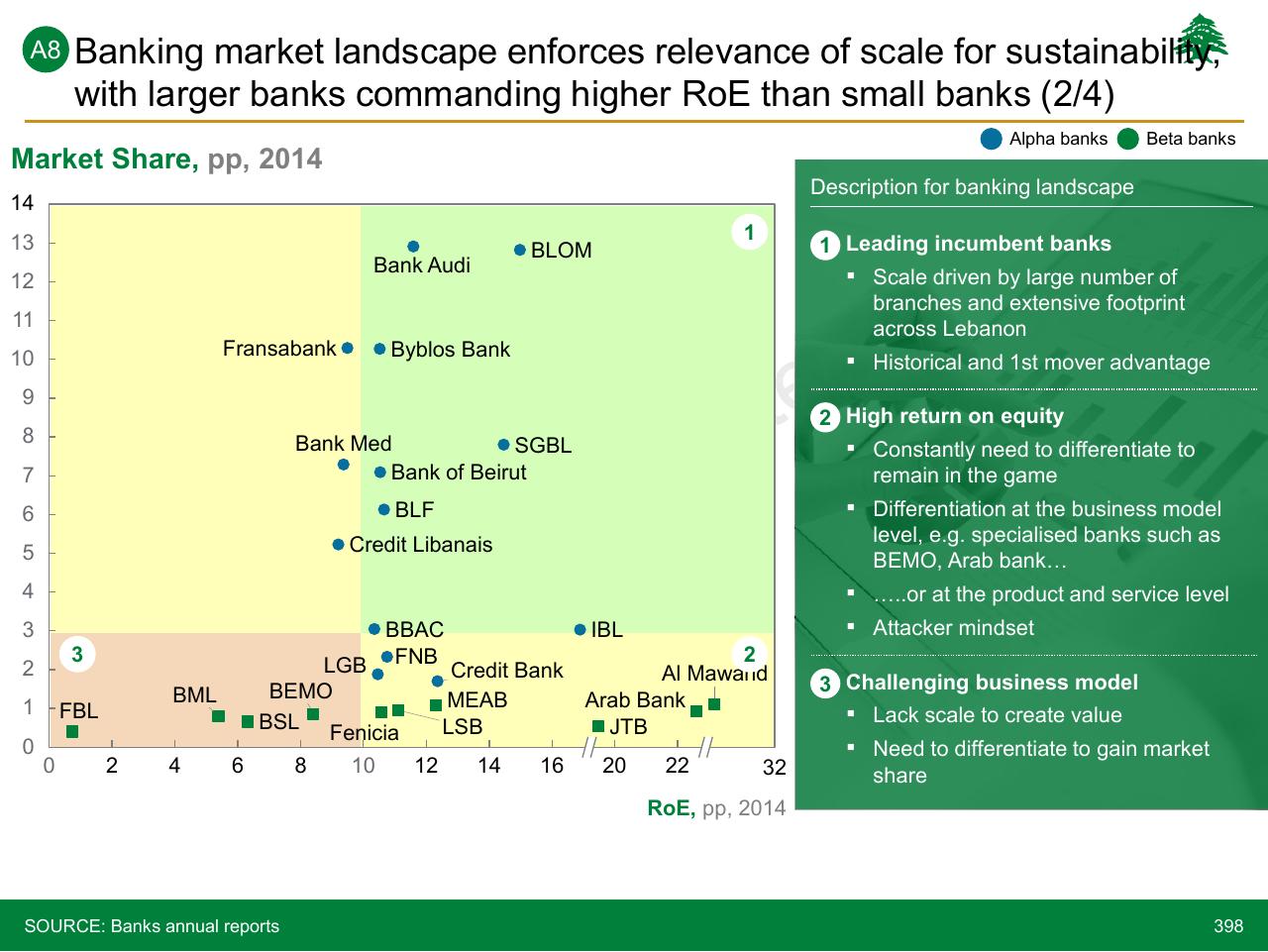Click the Credit Bank label
Image resolution: width=1268 pixels, height=952 pixels.
[x=507, y=671]
